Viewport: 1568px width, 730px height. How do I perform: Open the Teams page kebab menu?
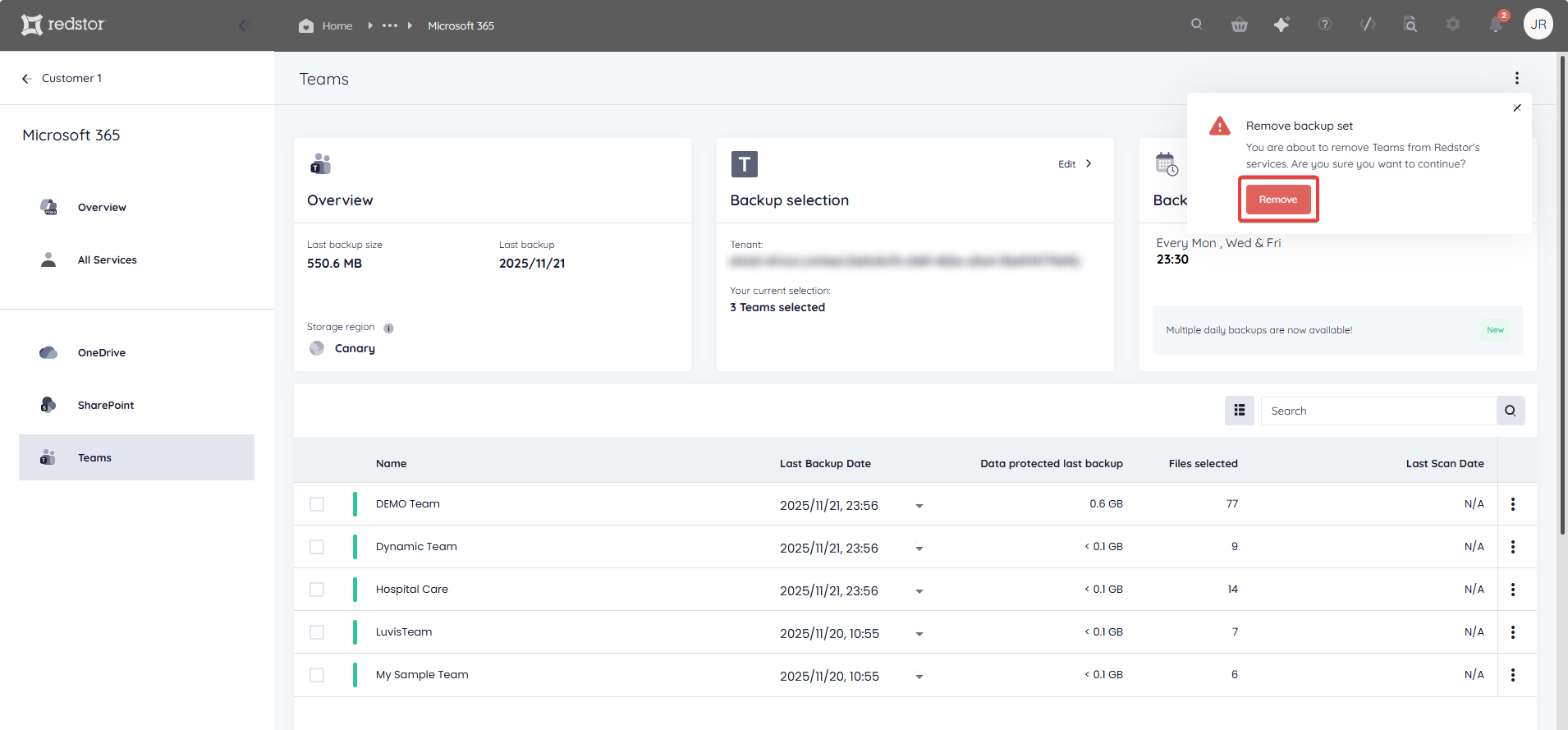click(1517, 78)
